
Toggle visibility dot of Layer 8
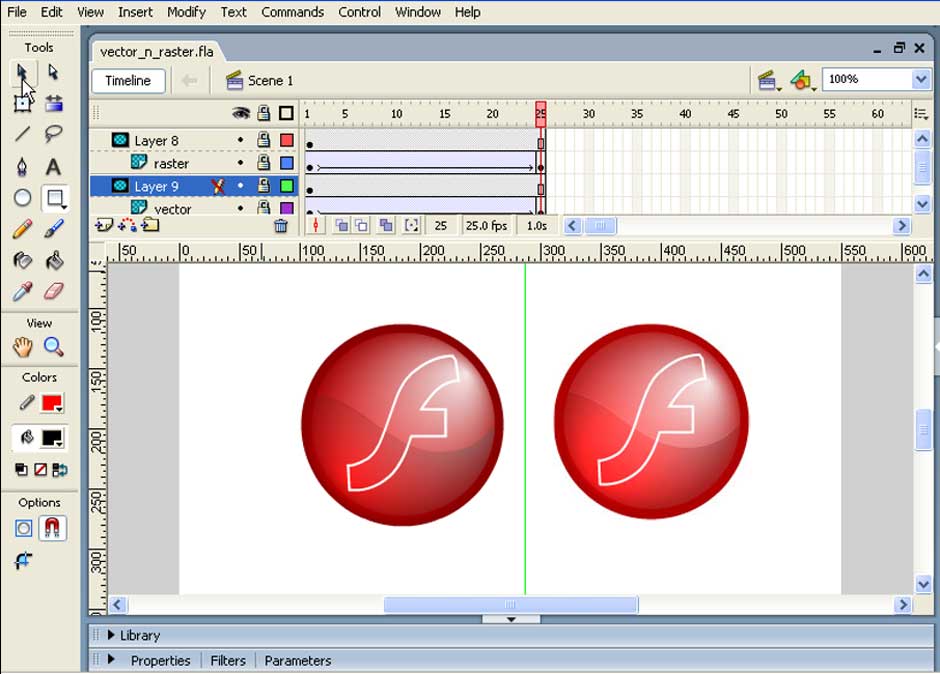tap(240, 140)
